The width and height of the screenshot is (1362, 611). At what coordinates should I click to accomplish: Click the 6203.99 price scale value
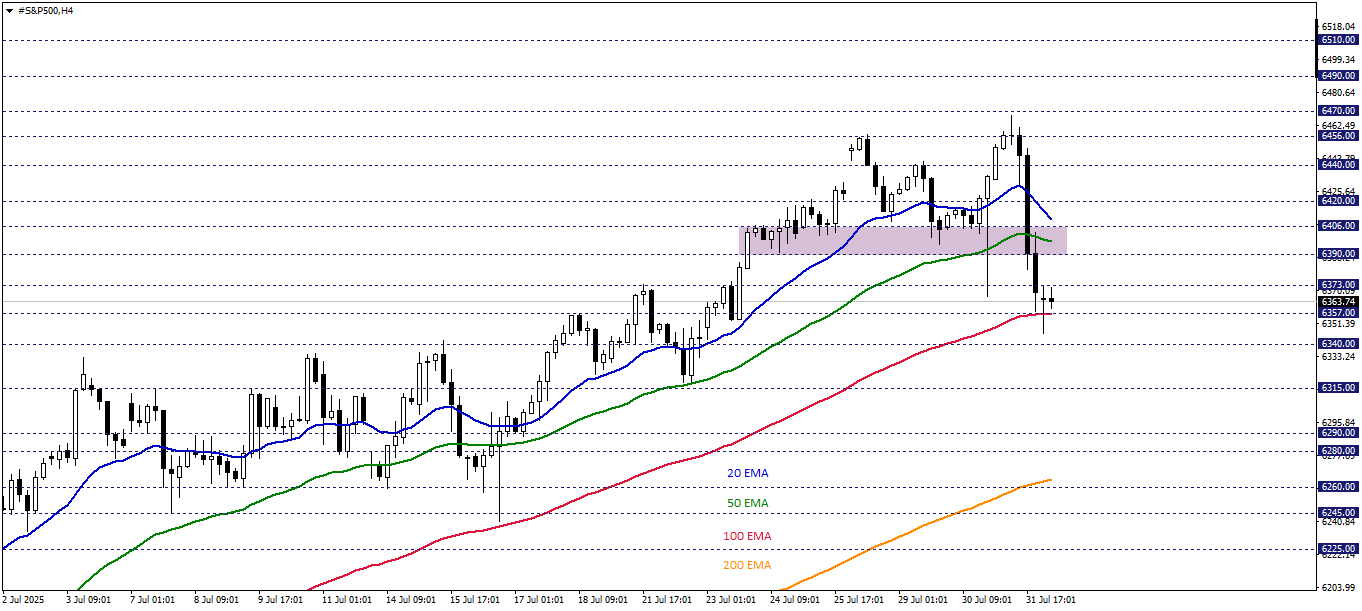[x=1338, y=587]
